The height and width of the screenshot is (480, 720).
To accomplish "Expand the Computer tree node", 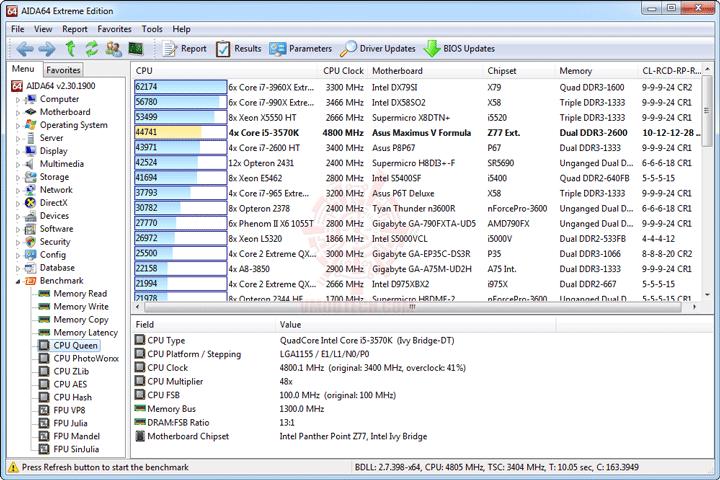I will point(18,100).
